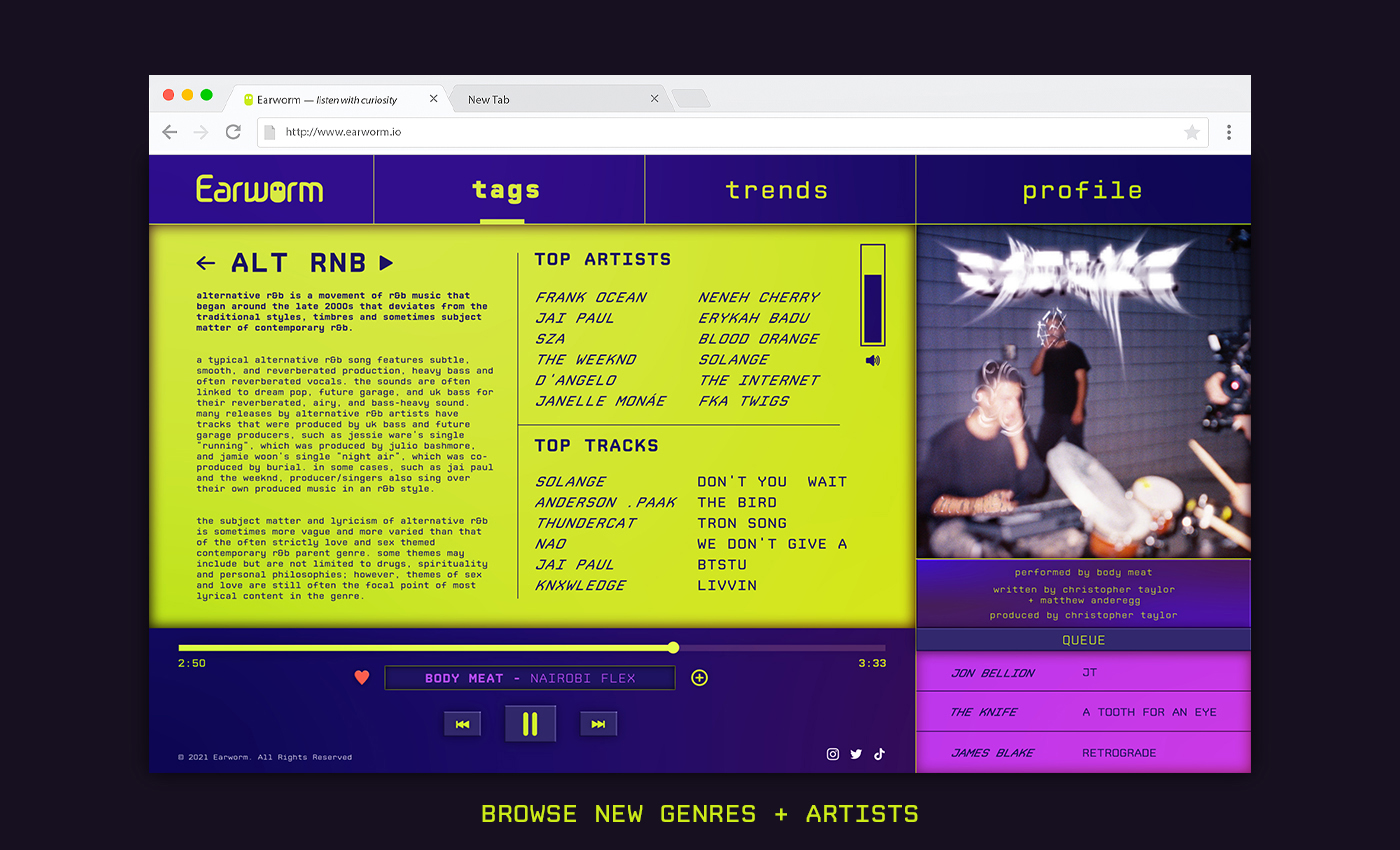The height and width of the screenshot is (850, 1400).
Task: Play track BTSTU
Action: click(x=722, y=565)
